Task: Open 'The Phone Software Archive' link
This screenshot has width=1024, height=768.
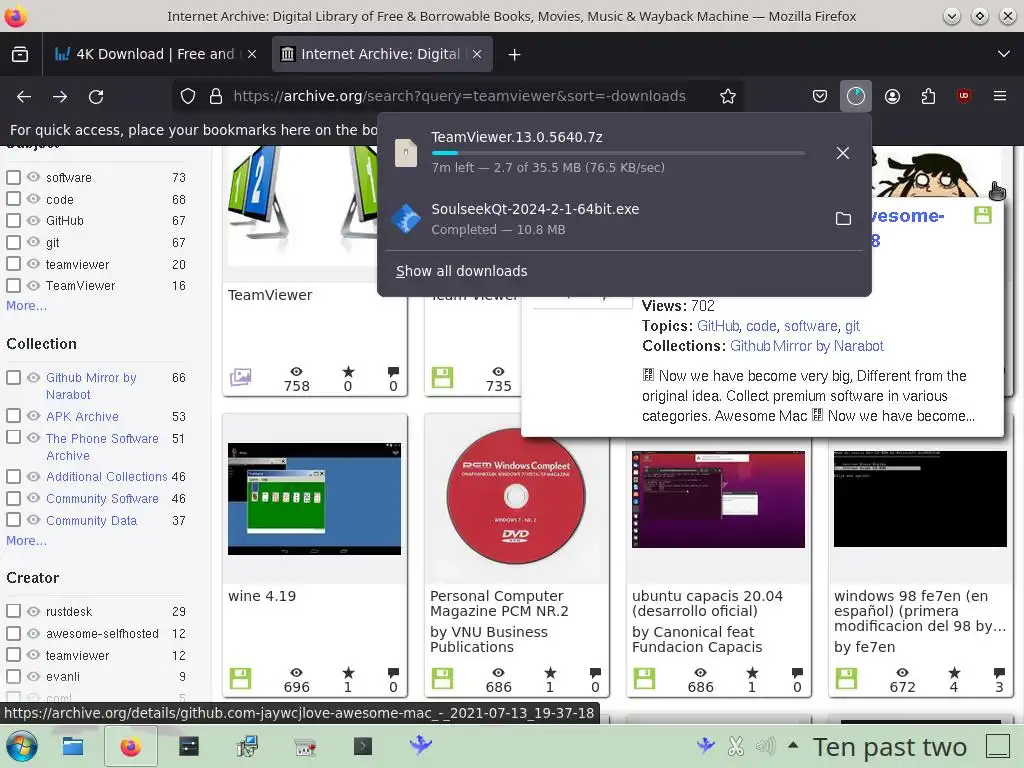Action: click(x=102, y=447)
